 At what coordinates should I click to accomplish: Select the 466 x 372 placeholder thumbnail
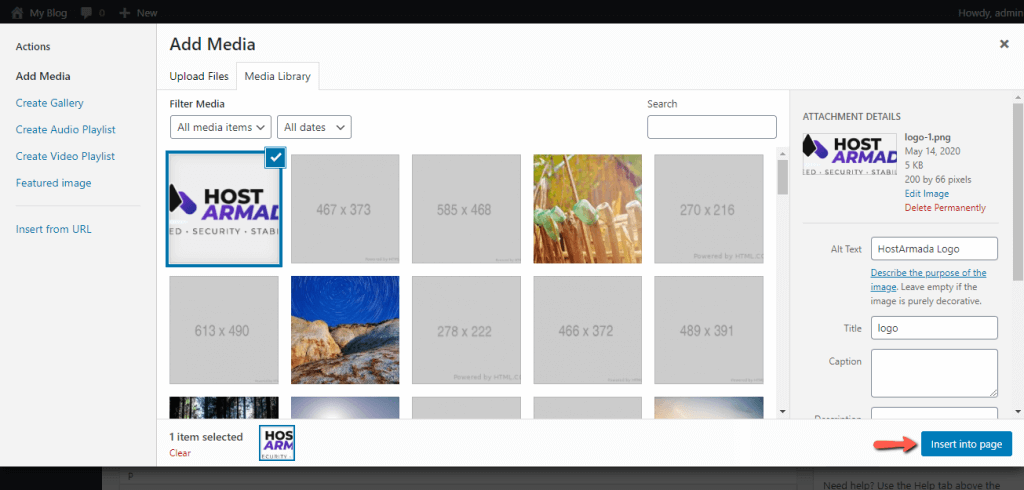click(588, 330)
